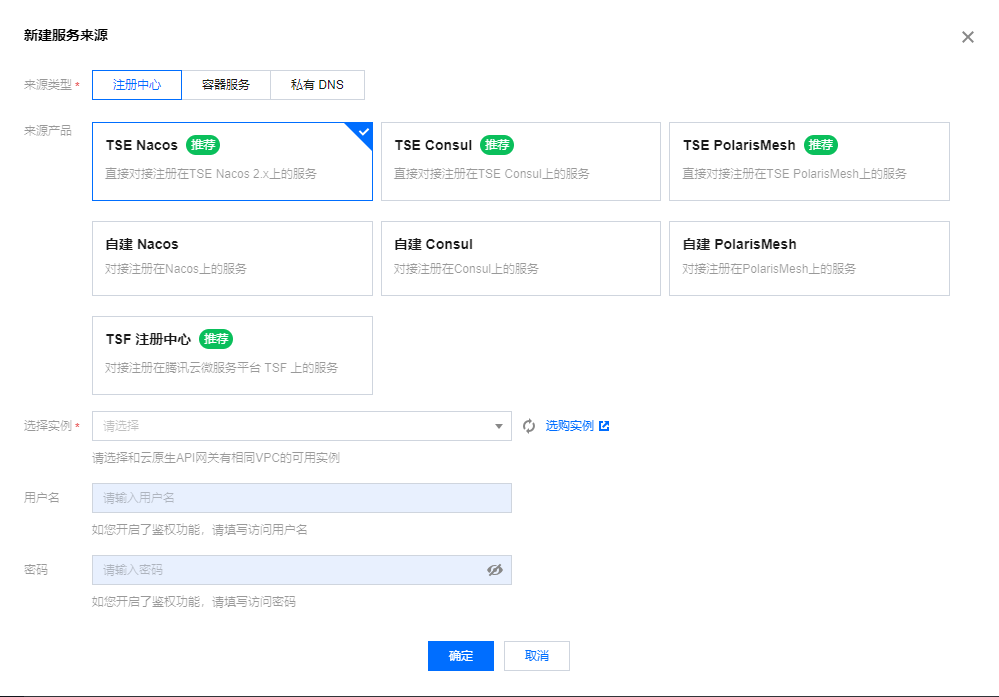Click the refresh instances icon
This screenshot has height=697, width=999.
point(529,426)
